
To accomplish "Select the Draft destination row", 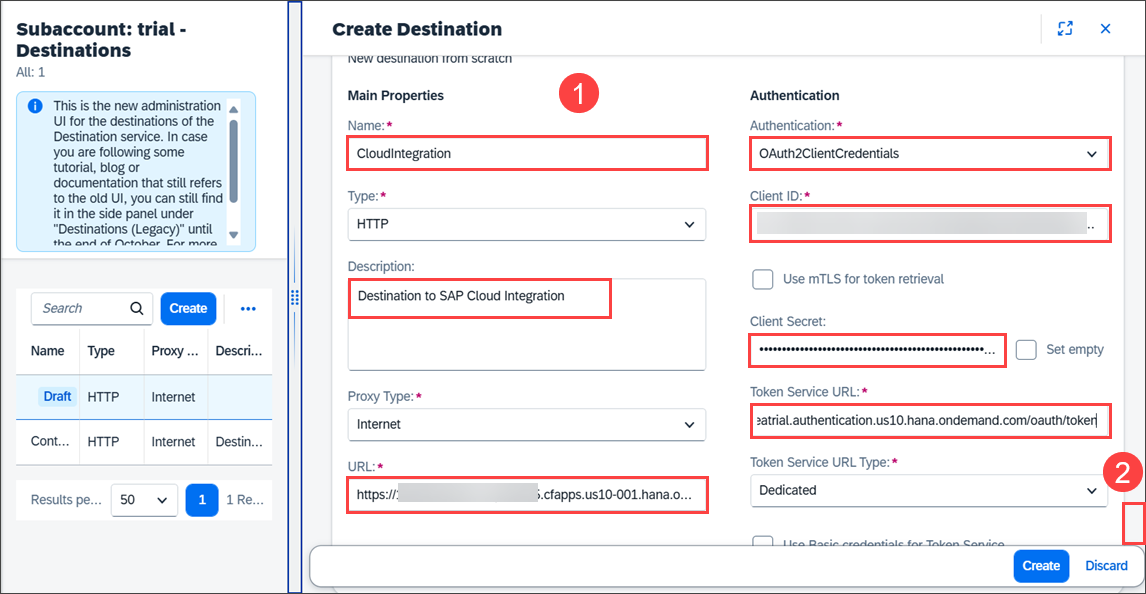I will pyautogui.click(x=144, y=397).
